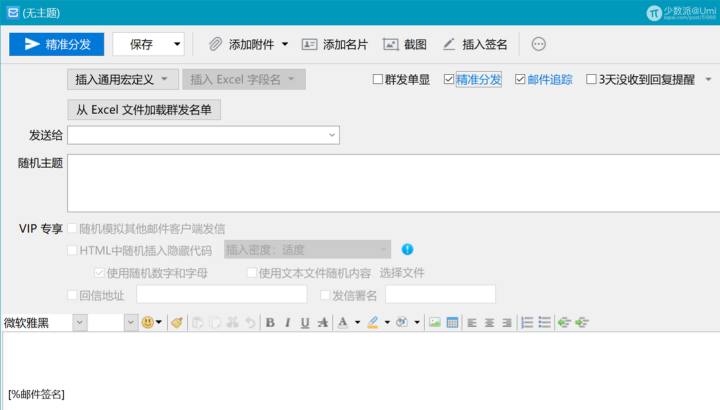Expand the arrow after 3天没收到回复提醒
The height and width of the screenshot is (410, 720).
709,79
